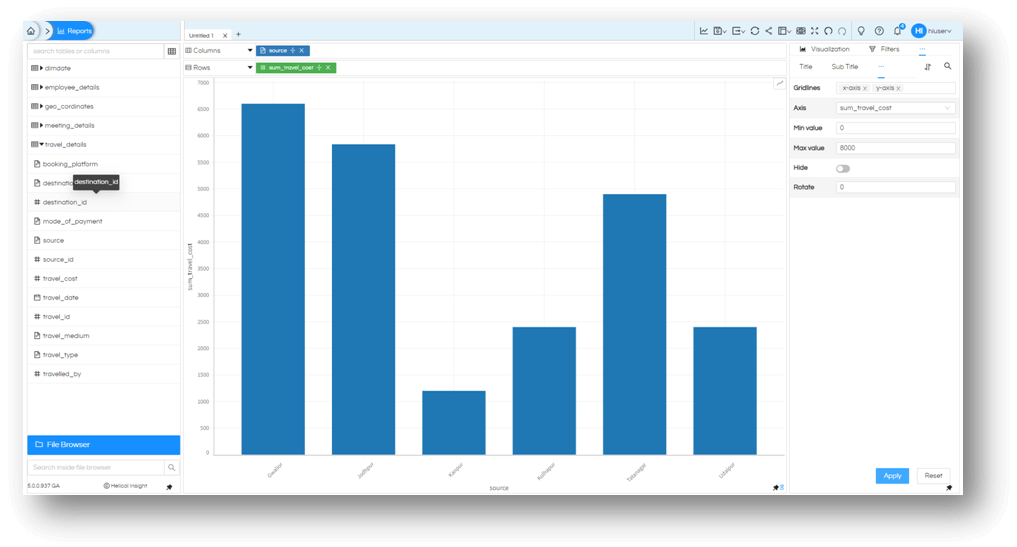Image resolution: width=1017 pixels, height=547 pixels.
Task: Click the properties search magnifier icon
Action: [948, 66]
